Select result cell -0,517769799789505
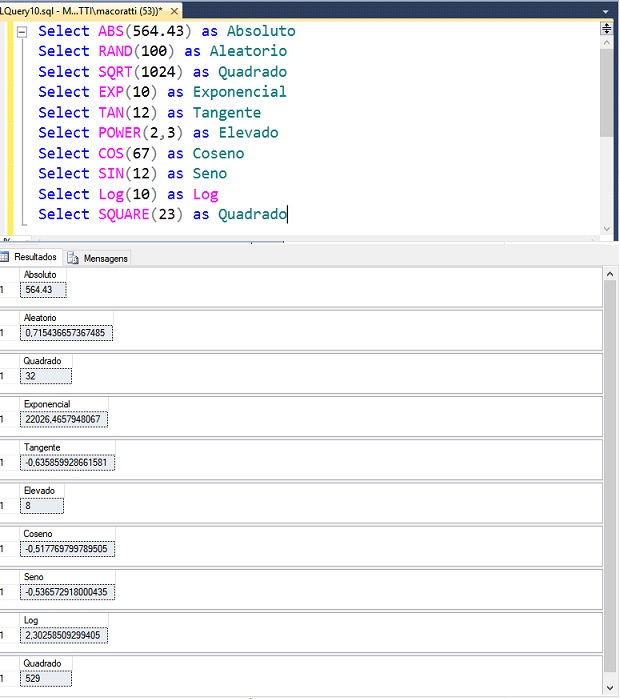620x699 pixels. [x=67, y=549]
